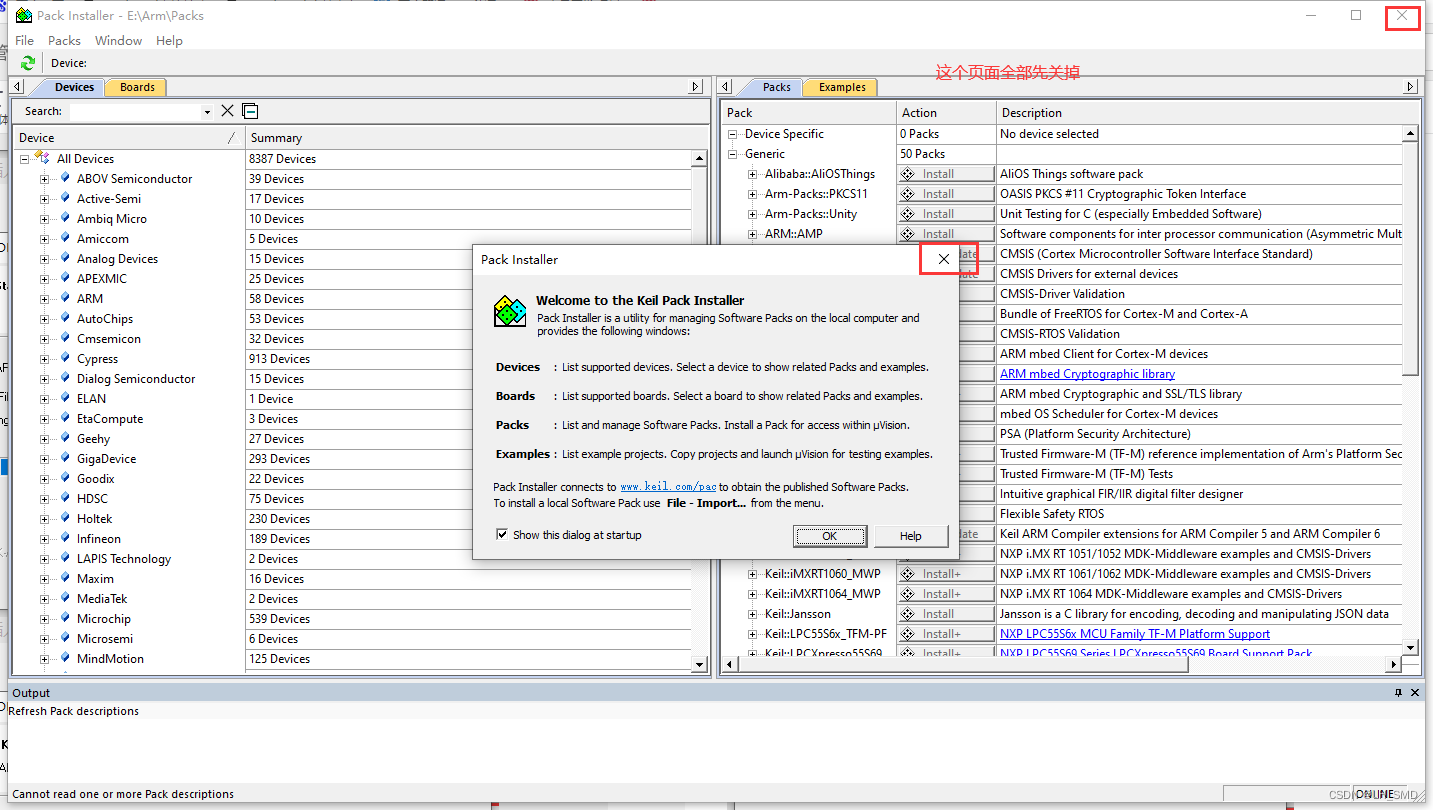Click the blue chip icon beside Microchip
The width and height of the screenshot is (1433, 810).
click(66, 618)
